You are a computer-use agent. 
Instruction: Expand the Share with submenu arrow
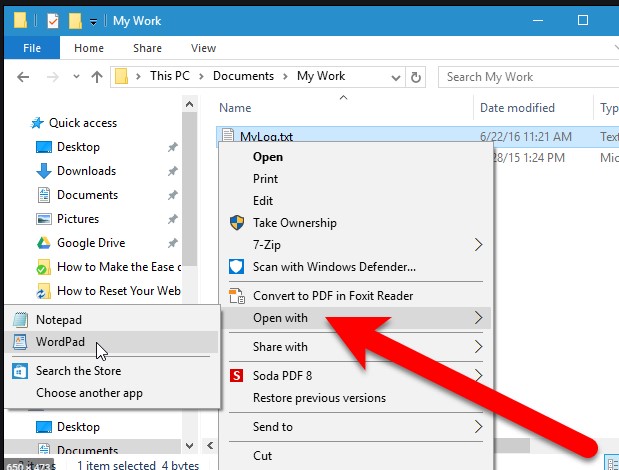(478, 346)
